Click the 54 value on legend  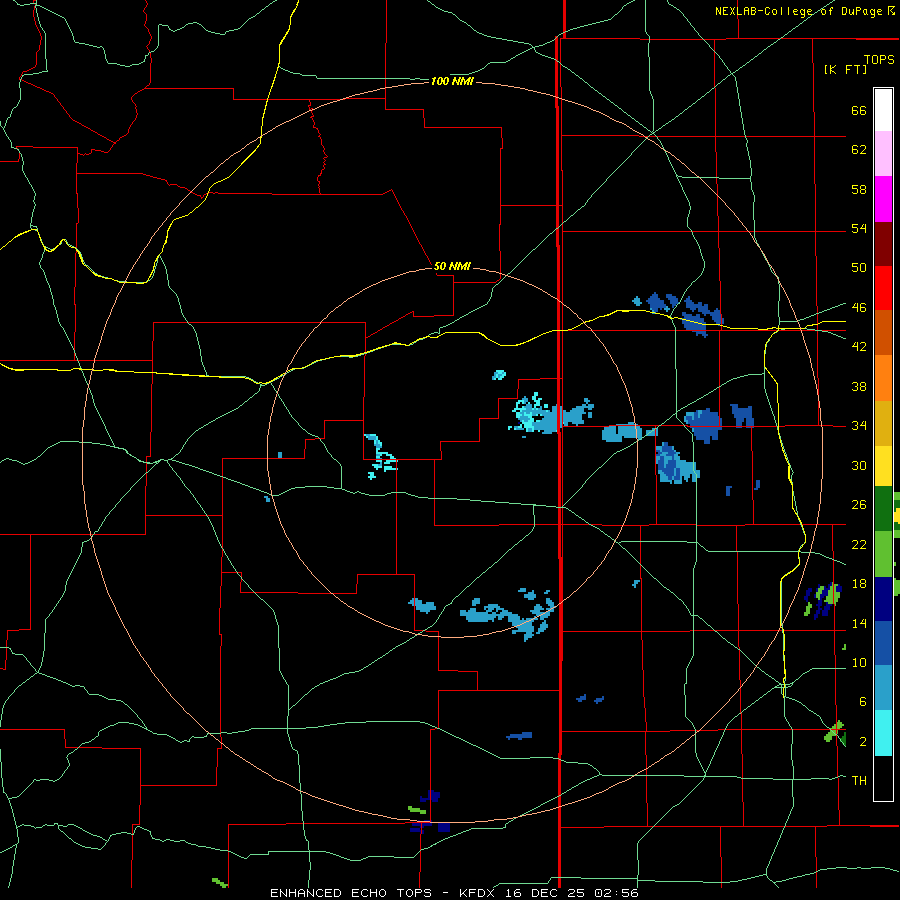pos(859,228)
